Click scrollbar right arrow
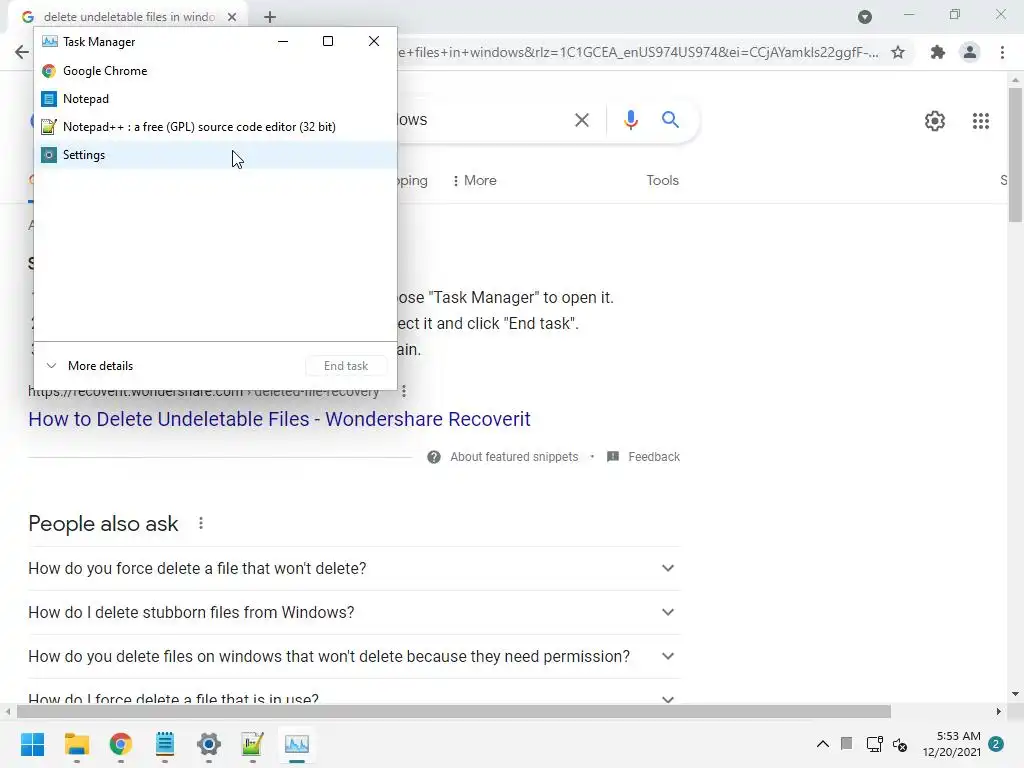Viewport: 1024px width, 768px height. coord(998,711)
